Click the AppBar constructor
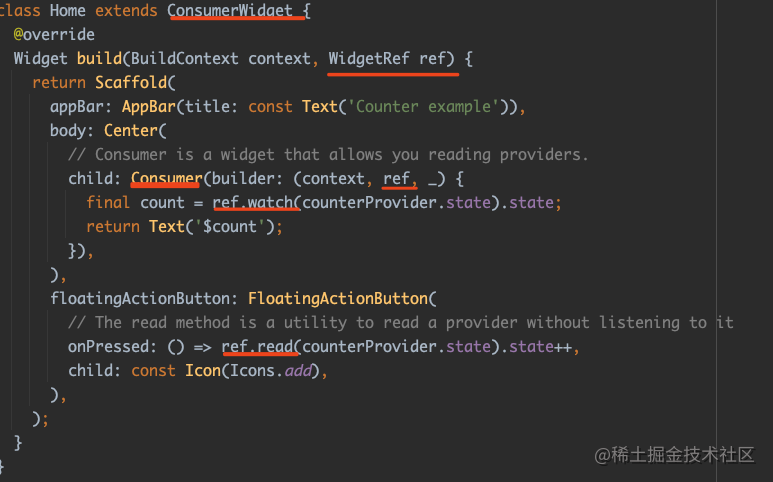 149,106
